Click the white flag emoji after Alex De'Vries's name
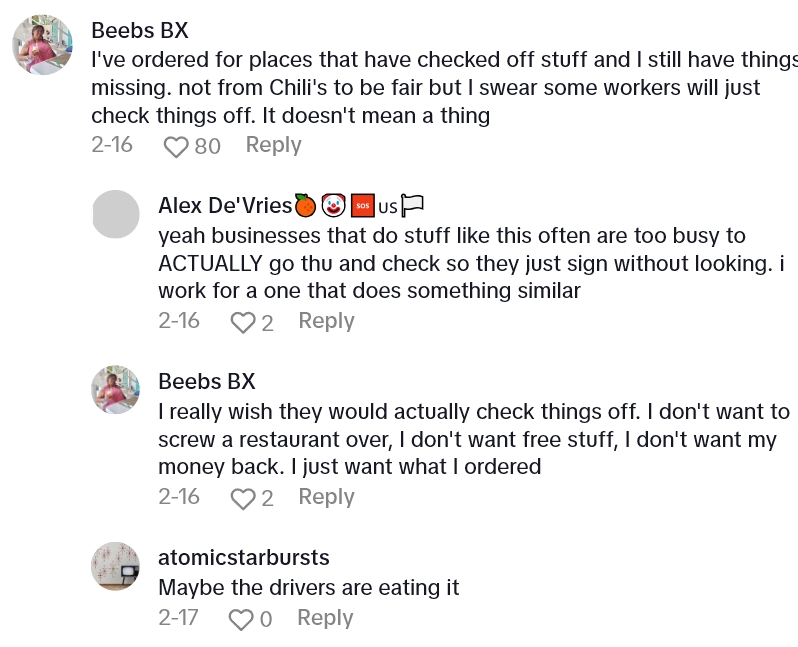The height and width of the screenshot is (647, 798). [x=413, y=206]
